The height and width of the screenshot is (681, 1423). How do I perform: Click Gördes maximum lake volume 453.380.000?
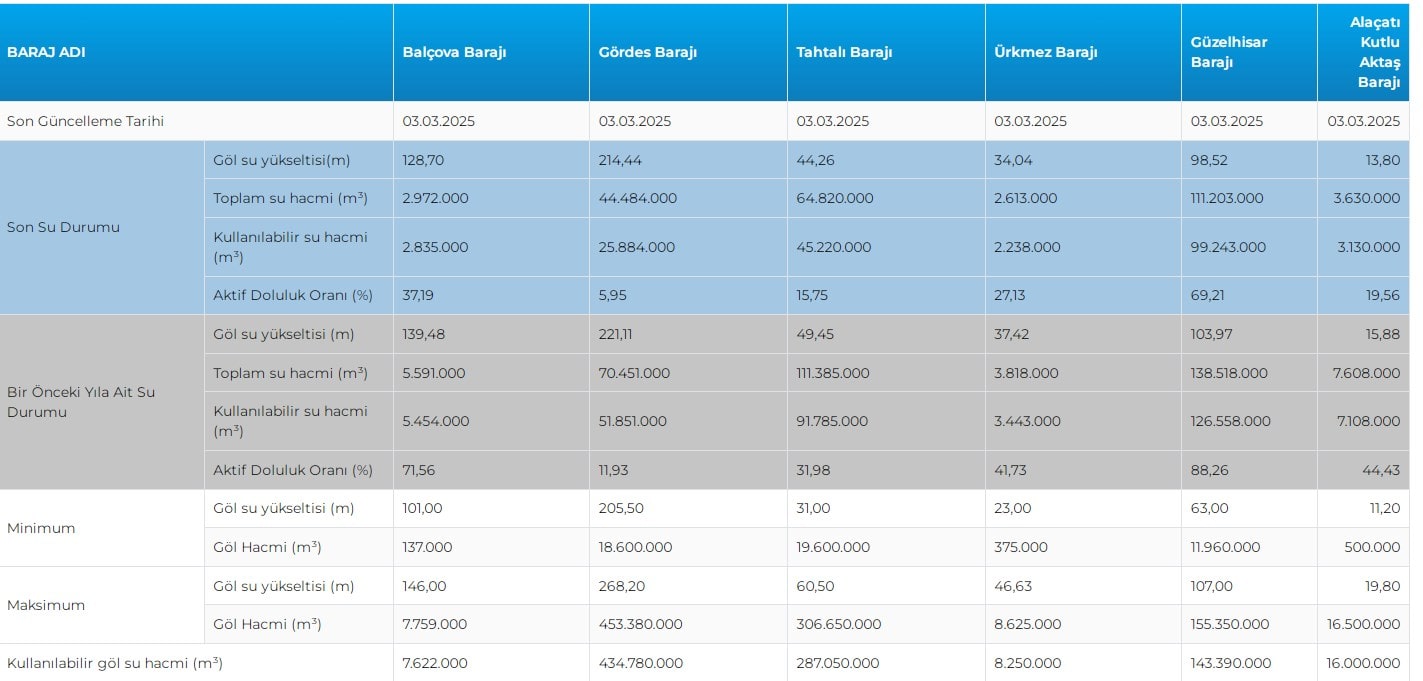coord(640,624)
